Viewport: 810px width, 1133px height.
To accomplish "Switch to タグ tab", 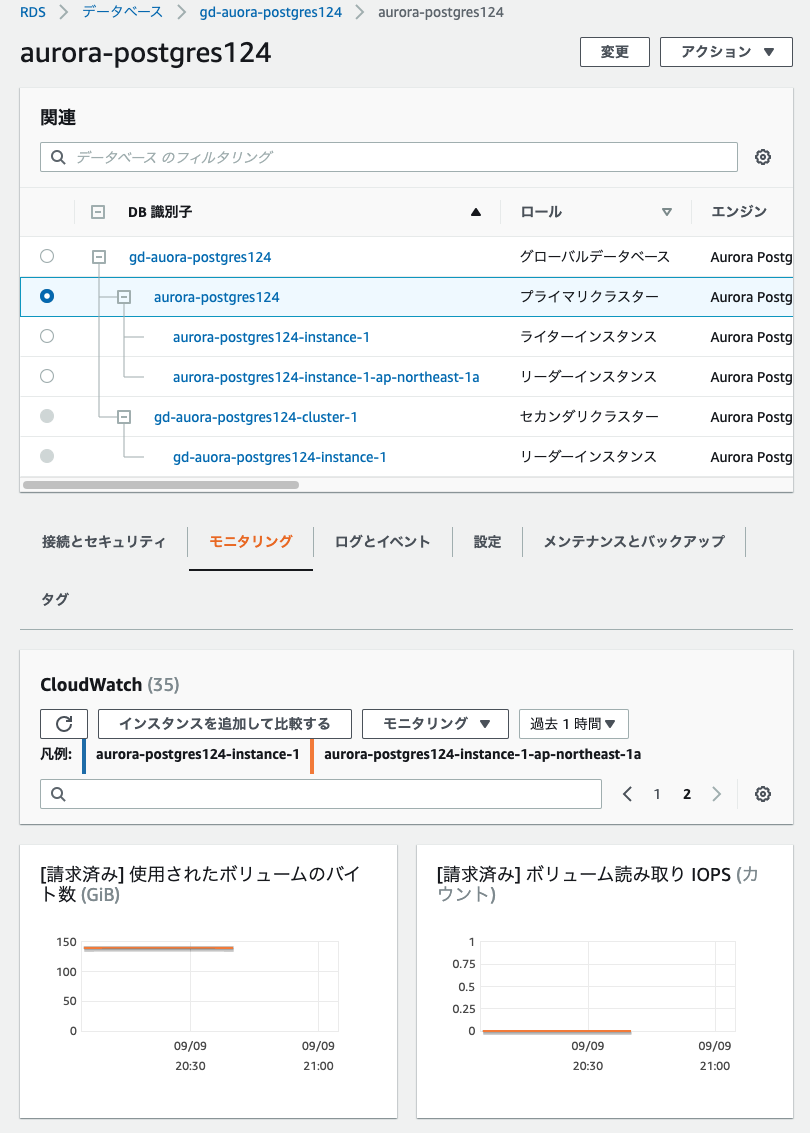I will click(x=55, y=599).
